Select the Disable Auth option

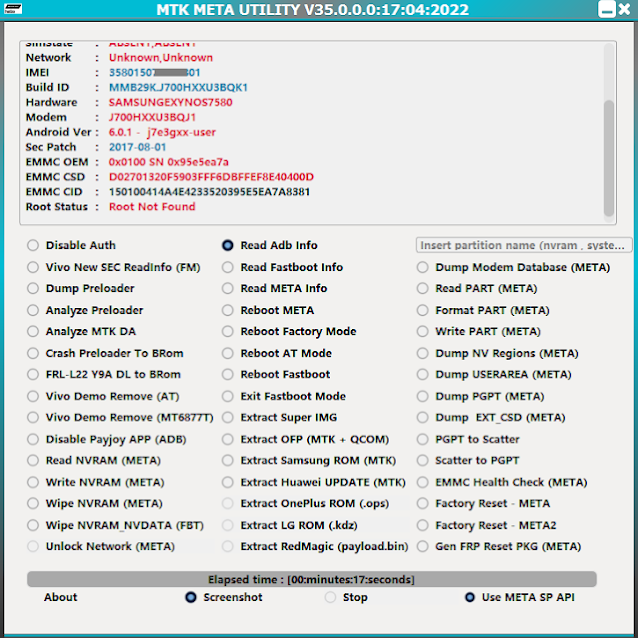(33, 245)
